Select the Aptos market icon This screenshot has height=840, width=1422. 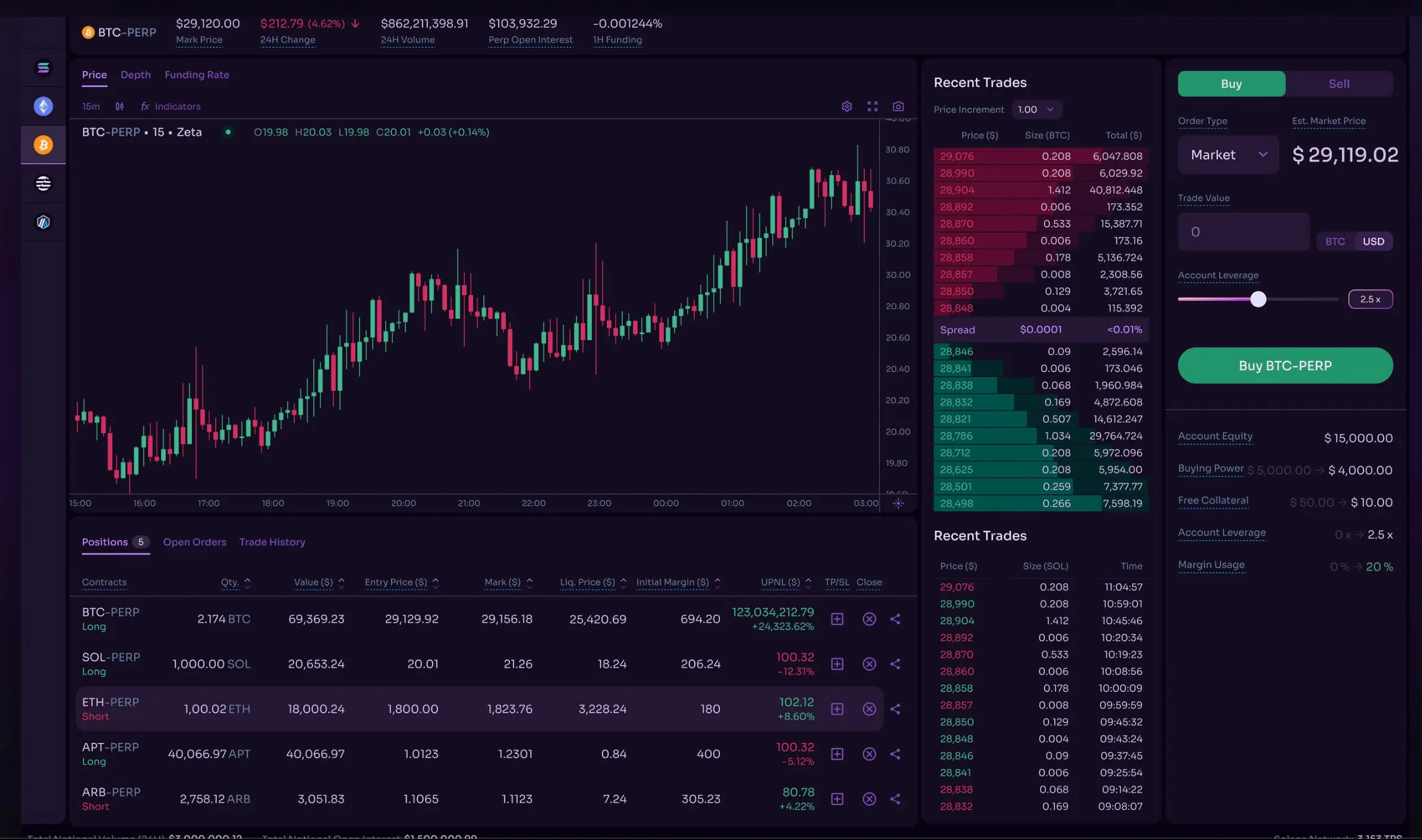tap(43, 183)
